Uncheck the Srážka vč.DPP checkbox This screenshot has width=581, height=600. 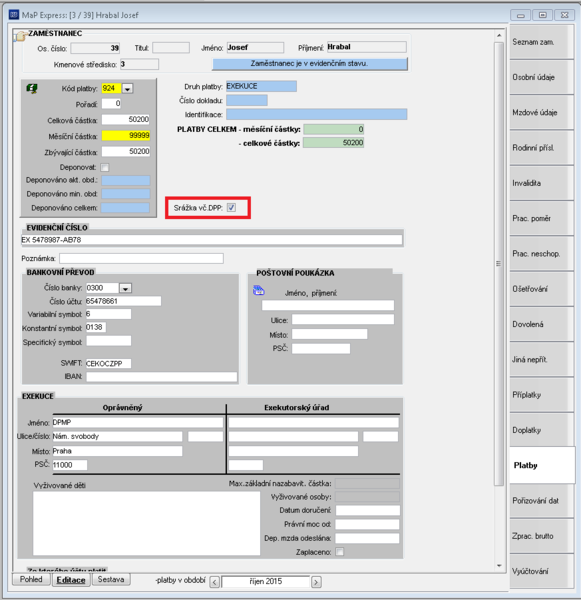pos(232,207)
